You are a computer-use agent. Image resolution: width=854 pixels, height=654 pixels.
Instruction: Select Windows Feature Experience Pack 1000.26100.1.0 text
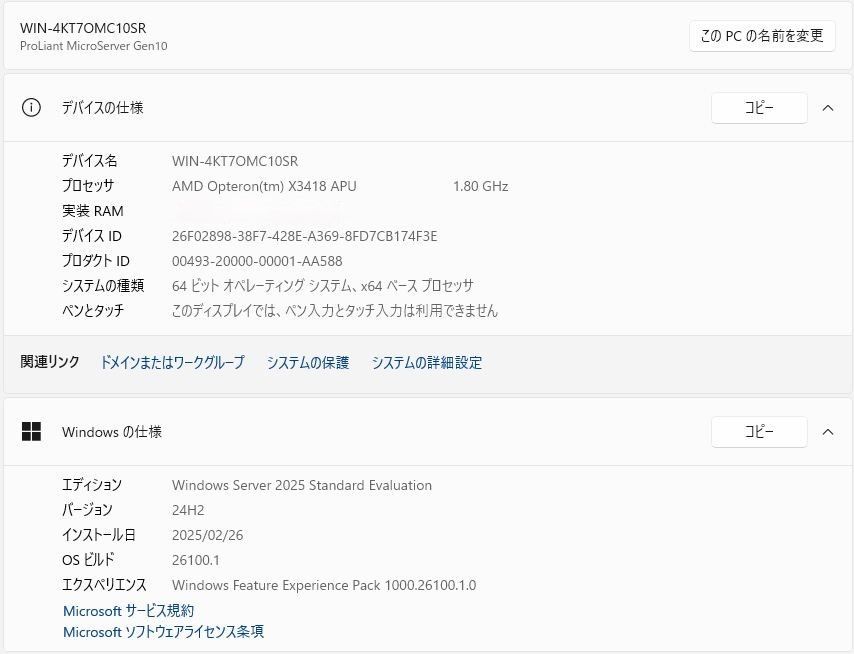(324, 585)
